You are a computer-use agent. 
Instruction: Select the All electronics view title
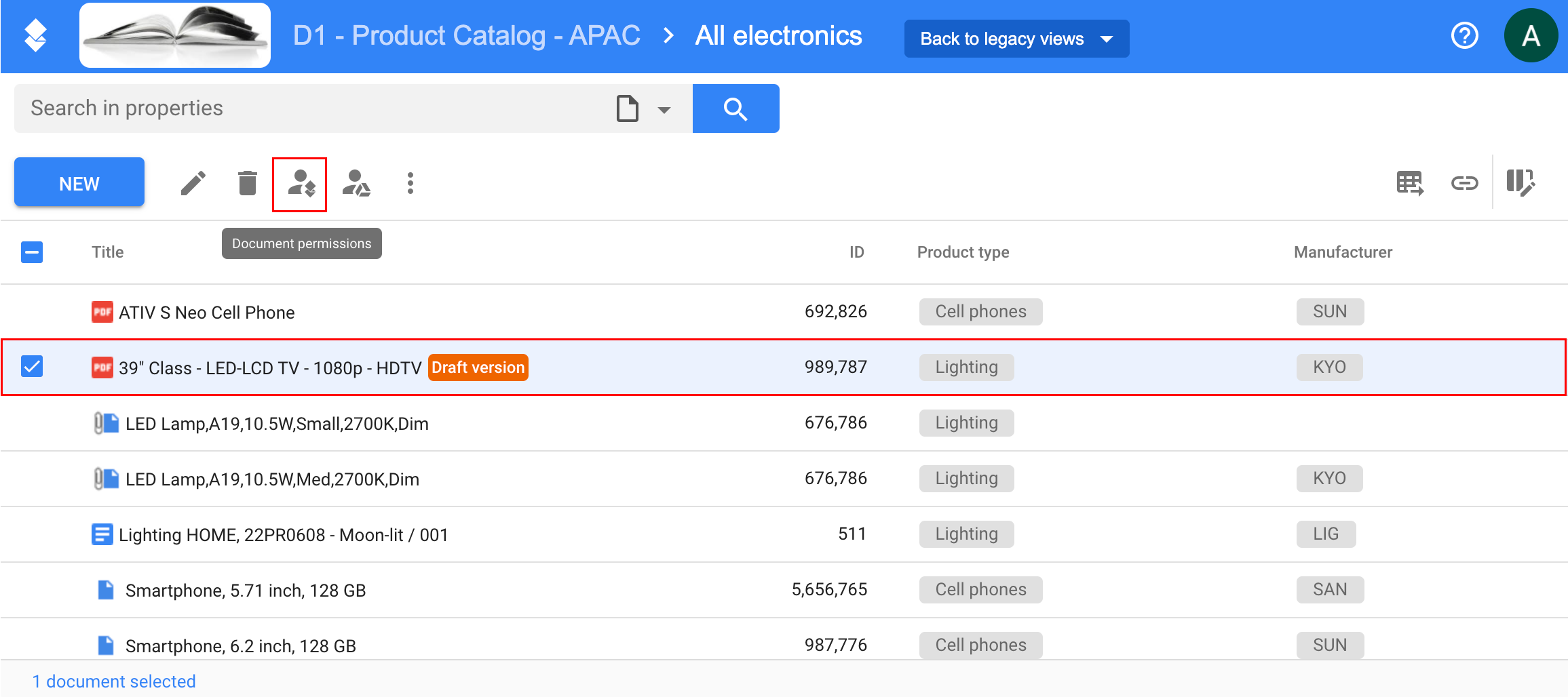(778, 35)
